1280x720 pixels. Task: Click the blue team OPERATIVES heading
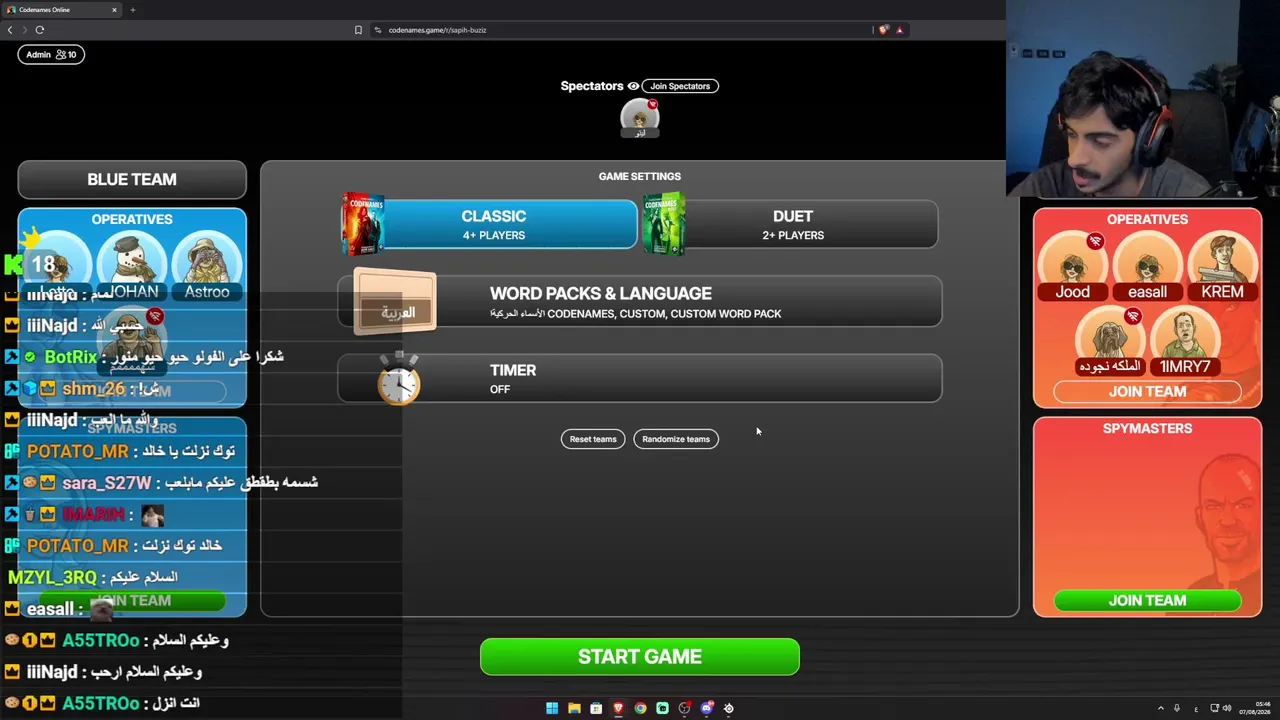click(132, 219)
